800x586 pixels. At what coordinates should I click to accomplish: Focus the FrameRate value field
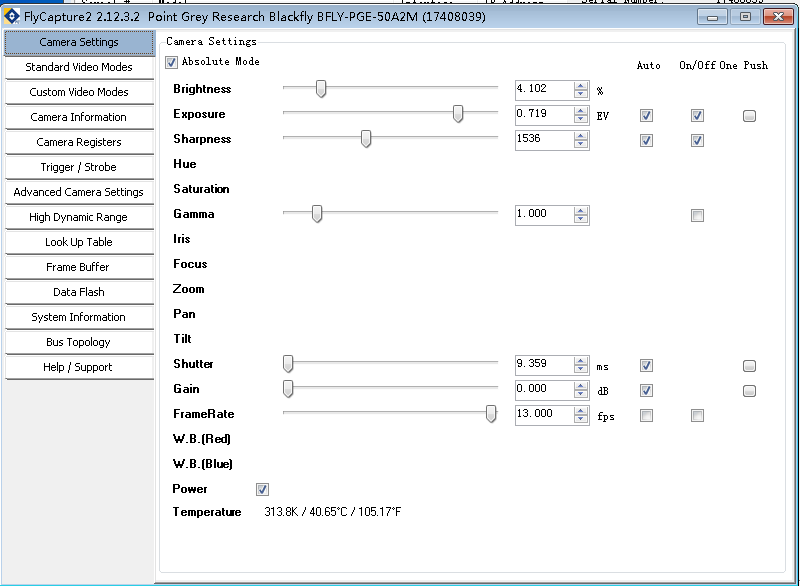tap(544, 415)
